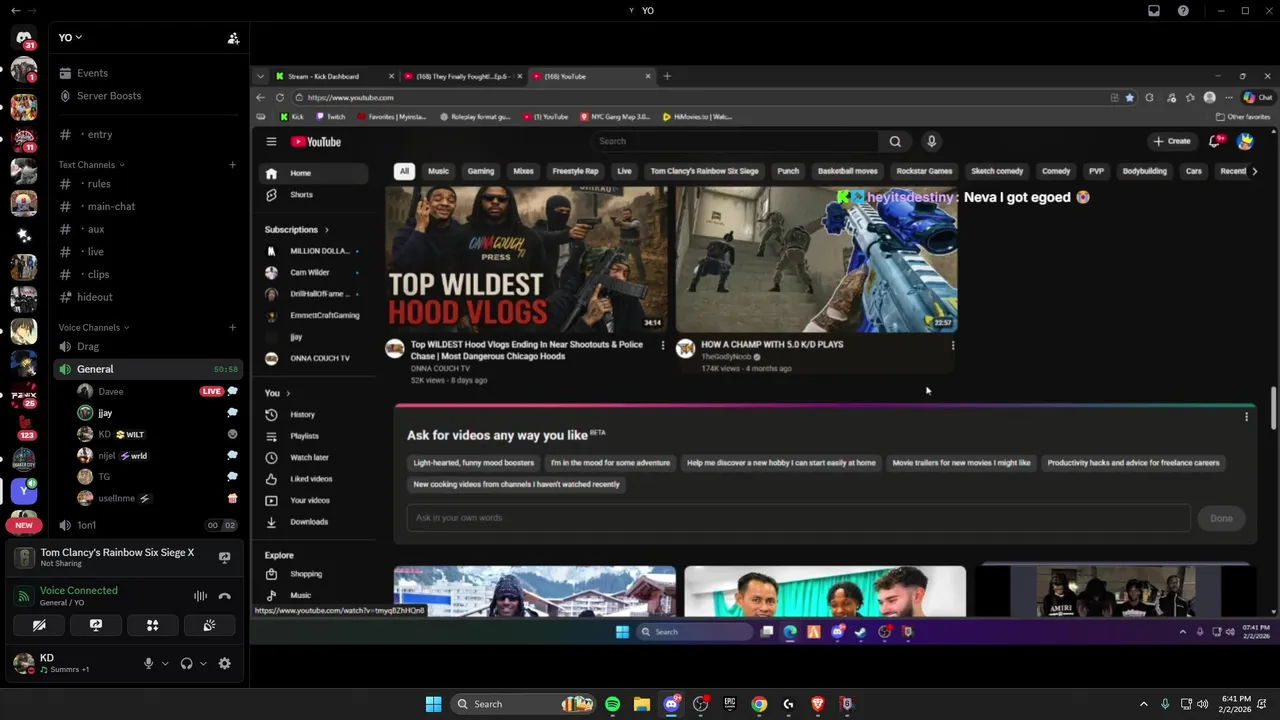Open the Events calendar item
The width and height of the screenshot is (1280, 720).
92,73
